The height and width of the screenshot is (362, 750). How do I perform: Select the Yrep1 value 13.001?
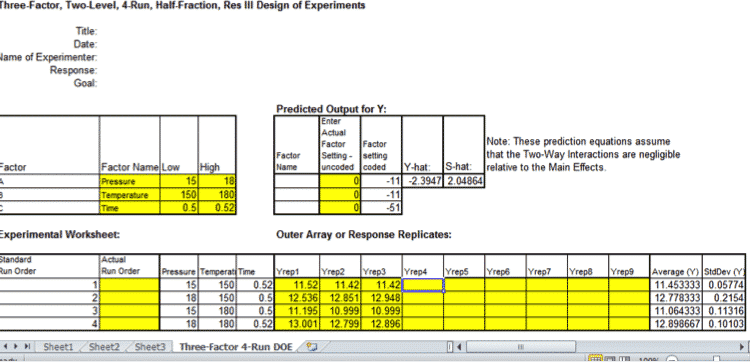pyautogui.click(x=297, y=324)
